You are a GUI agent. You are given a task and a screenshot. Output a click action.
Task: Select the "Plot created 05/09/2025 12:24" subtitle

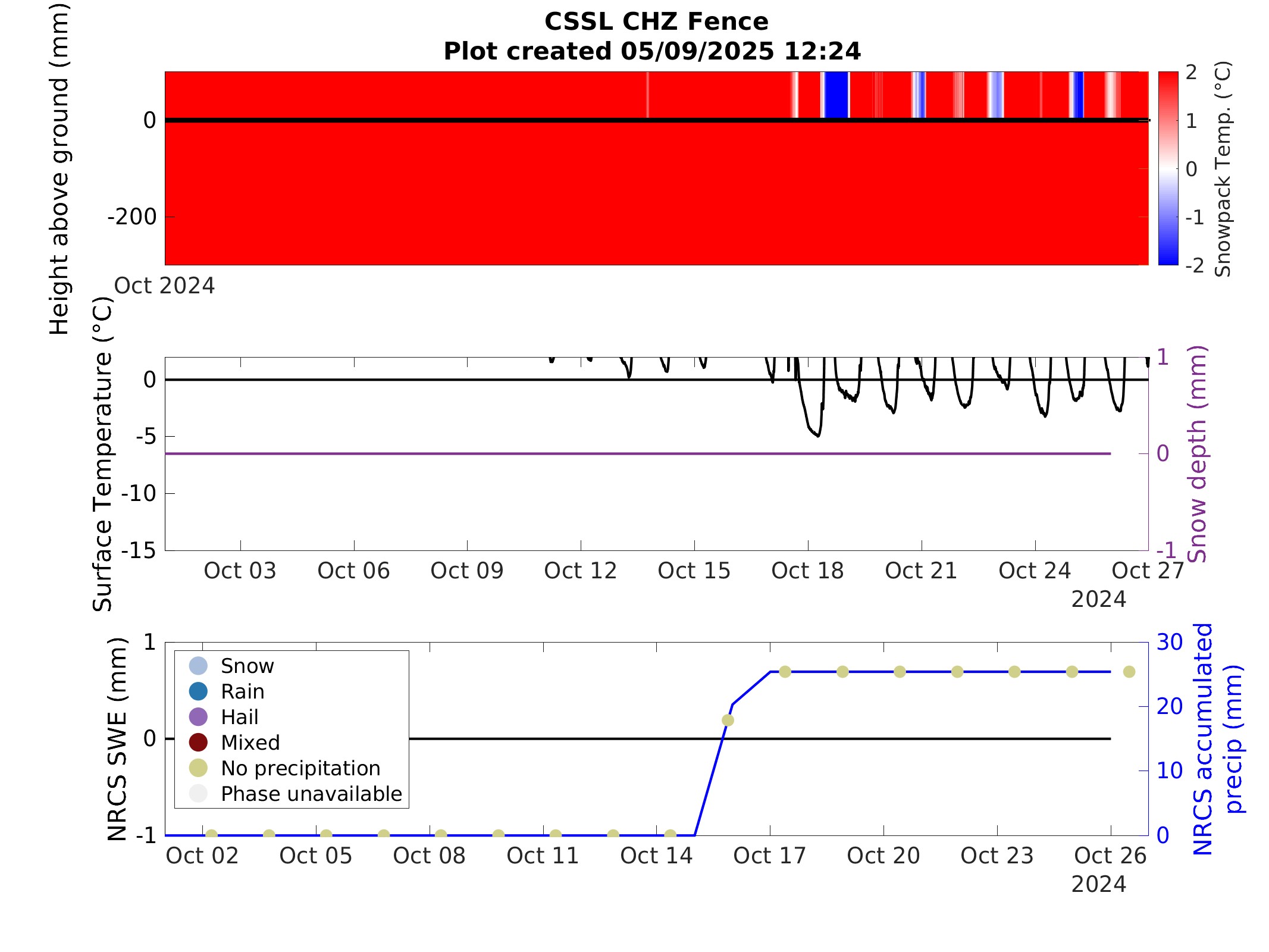(652, 52)
